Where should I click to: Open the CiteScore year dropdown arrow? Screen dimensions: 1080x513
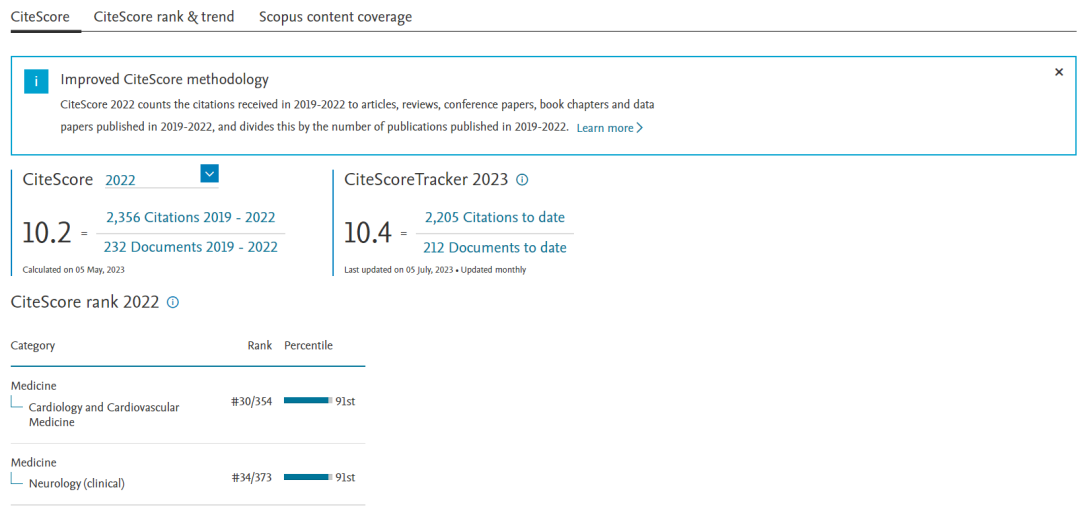point(209,174)
